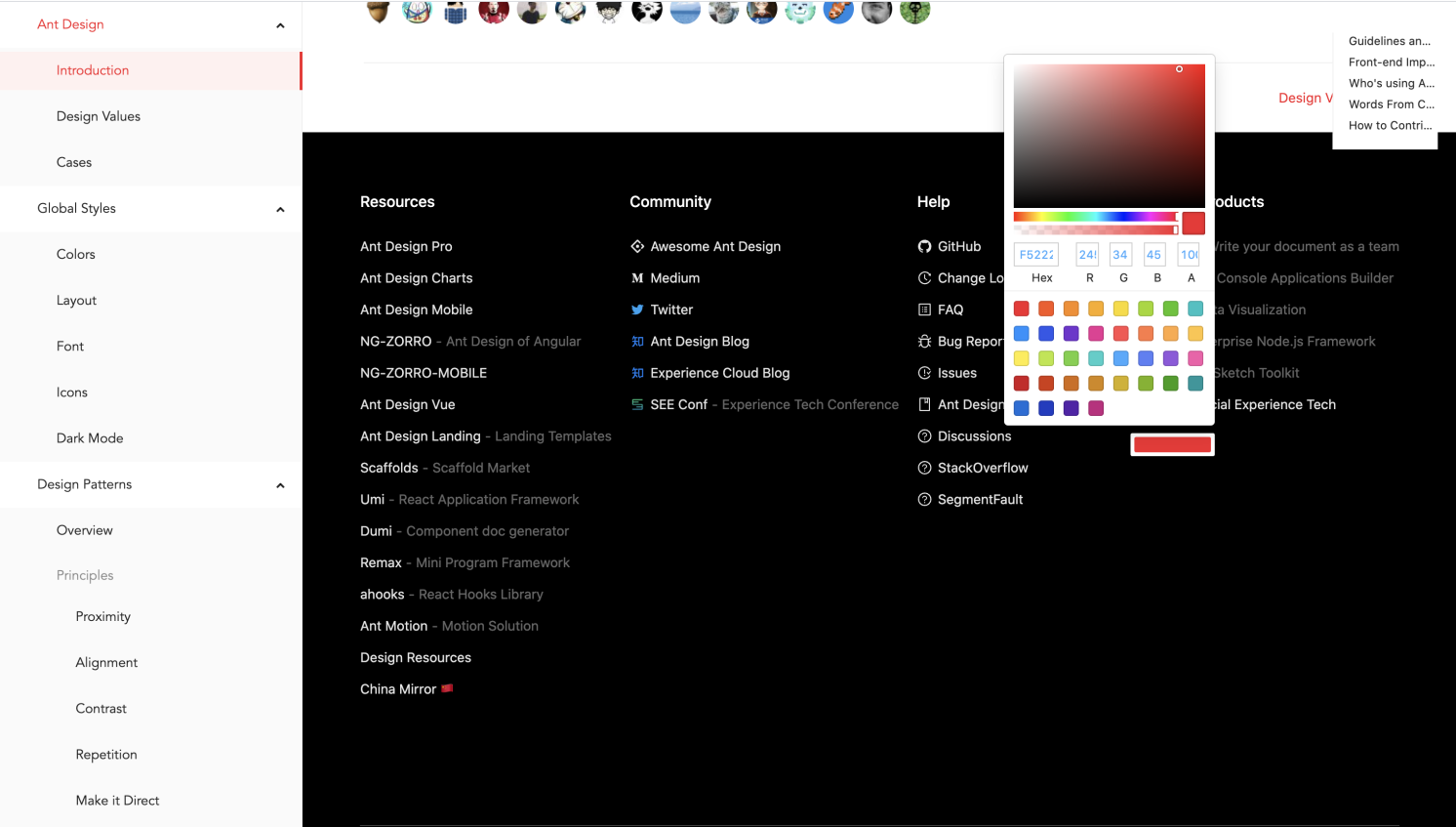The height and width of the screenshot is (827, 1456).
Task: Click the Hex color input field
Action: point(1036,255)
